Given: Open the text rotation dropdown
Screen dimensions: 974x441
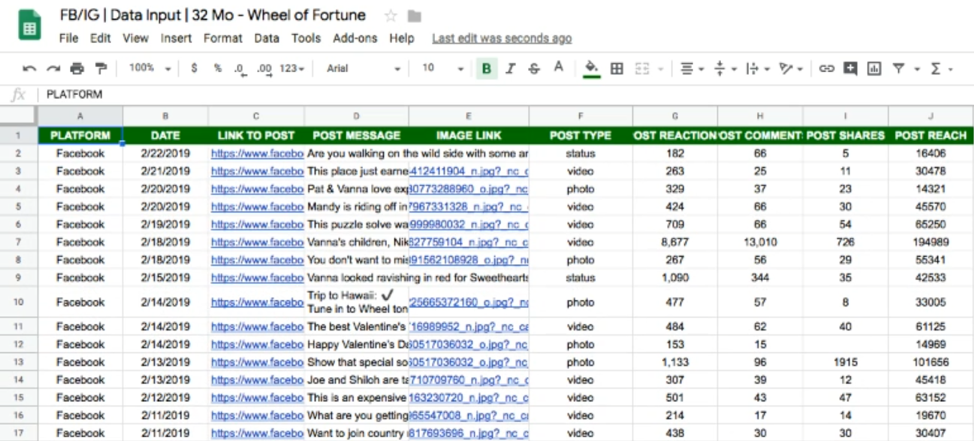Looking at the screenshot, I should [791, 68].
